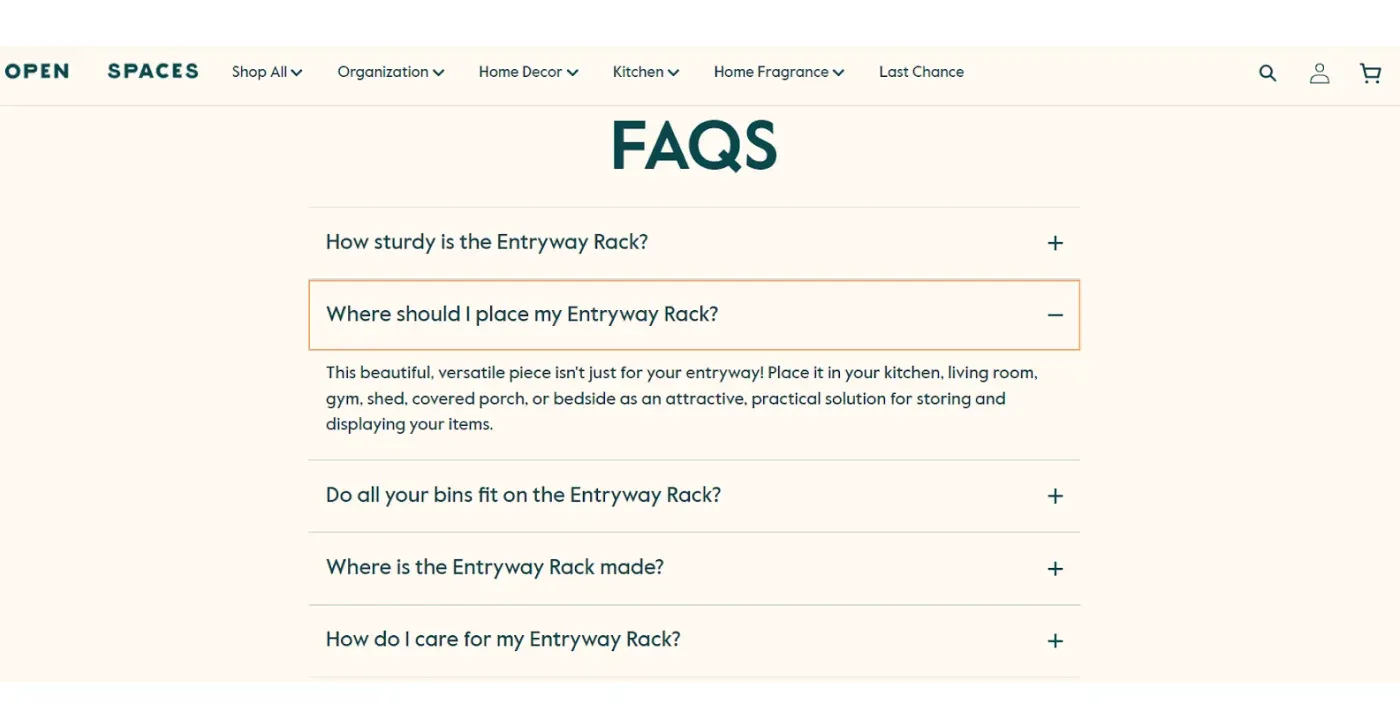The image size is (1400, 728).
Task: Click plus icon beside bins fit question
Action: click(1055, 496)
